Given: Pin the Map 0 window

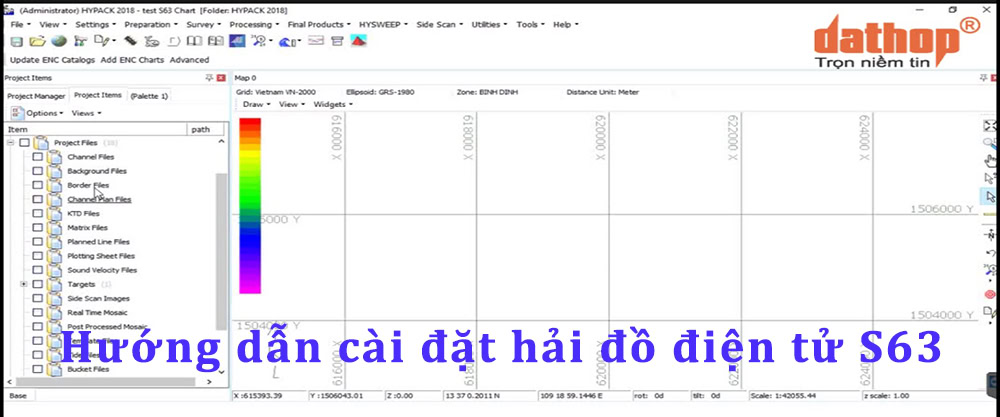Looking at the screenshot, I should (x=983, y=78).
